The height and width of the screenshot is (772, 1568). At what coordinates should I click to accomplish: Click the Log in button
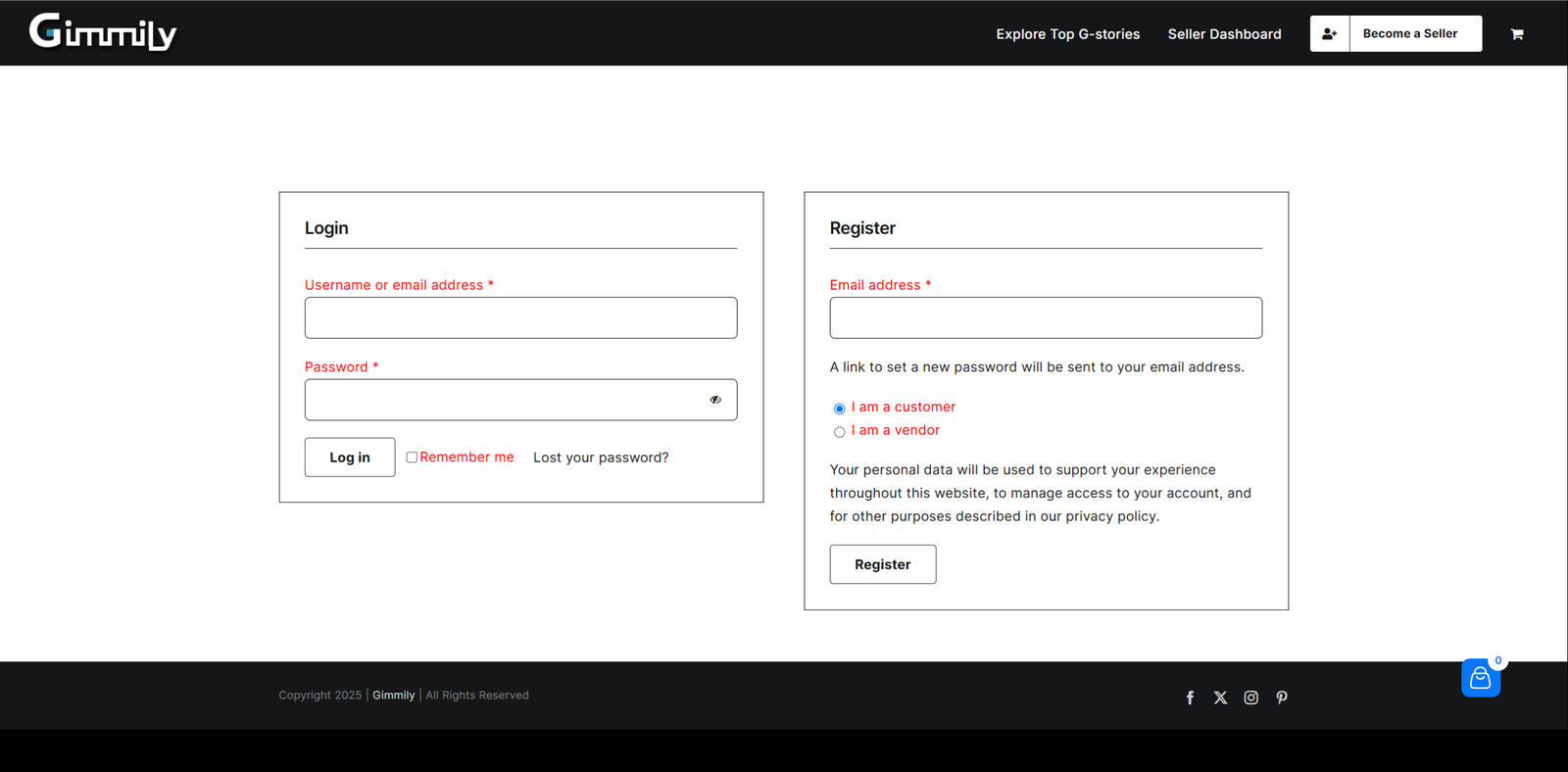point(350,458)
